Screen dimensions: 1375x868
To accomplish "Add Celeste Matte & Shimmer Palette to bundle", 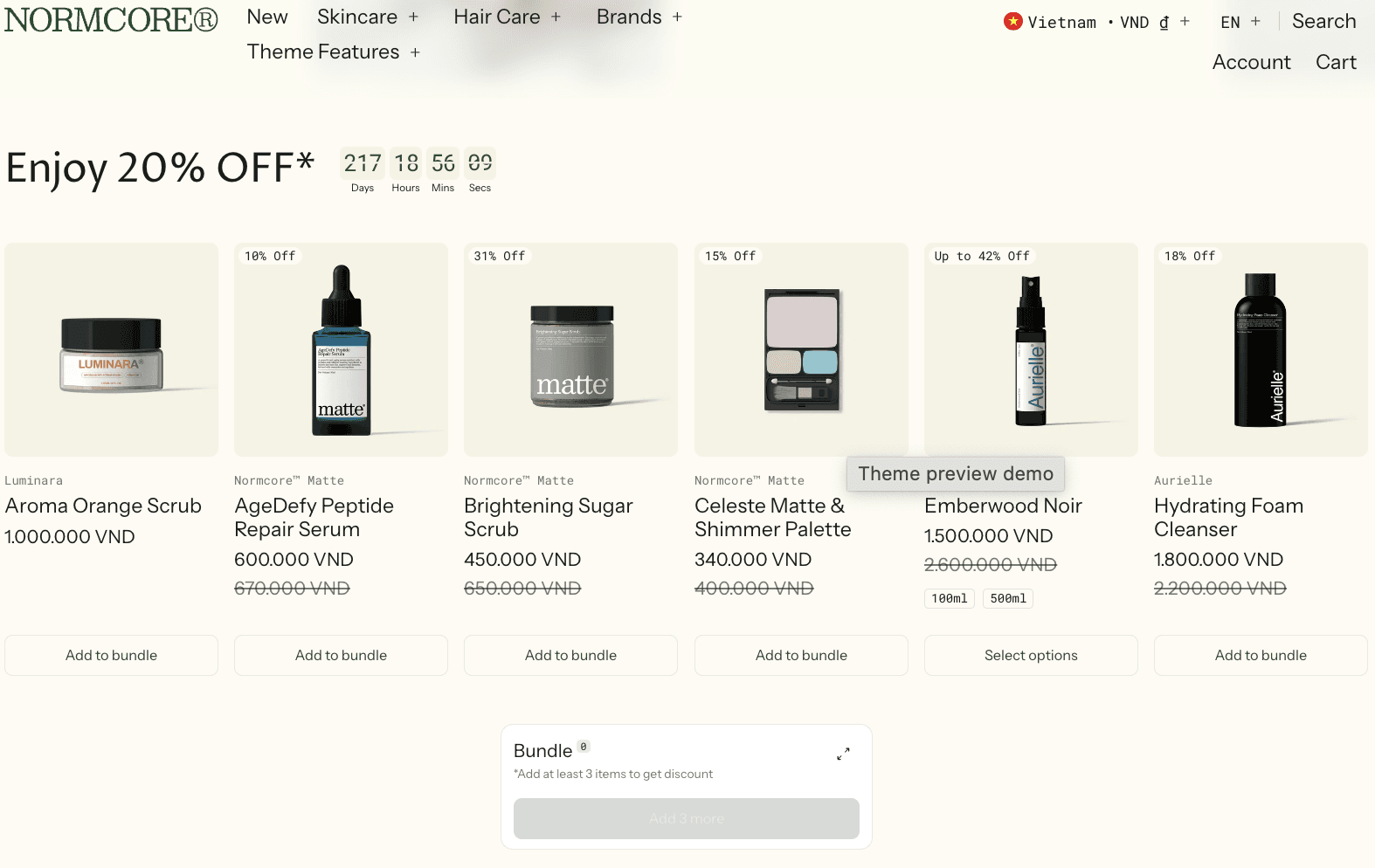I will point(801,655).
